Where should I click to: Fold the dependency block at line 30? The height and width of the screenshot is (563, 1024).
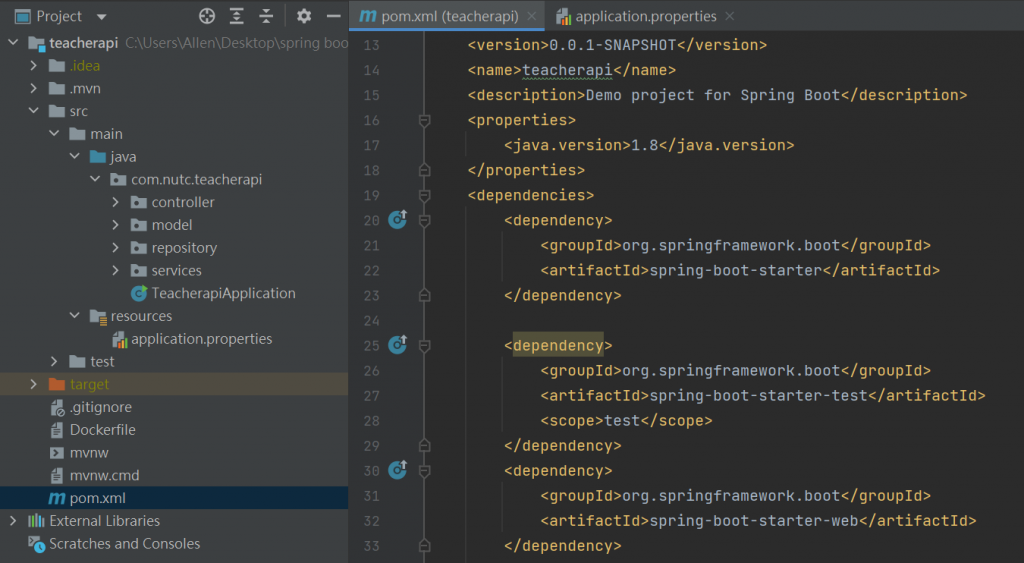pos(424,471)
